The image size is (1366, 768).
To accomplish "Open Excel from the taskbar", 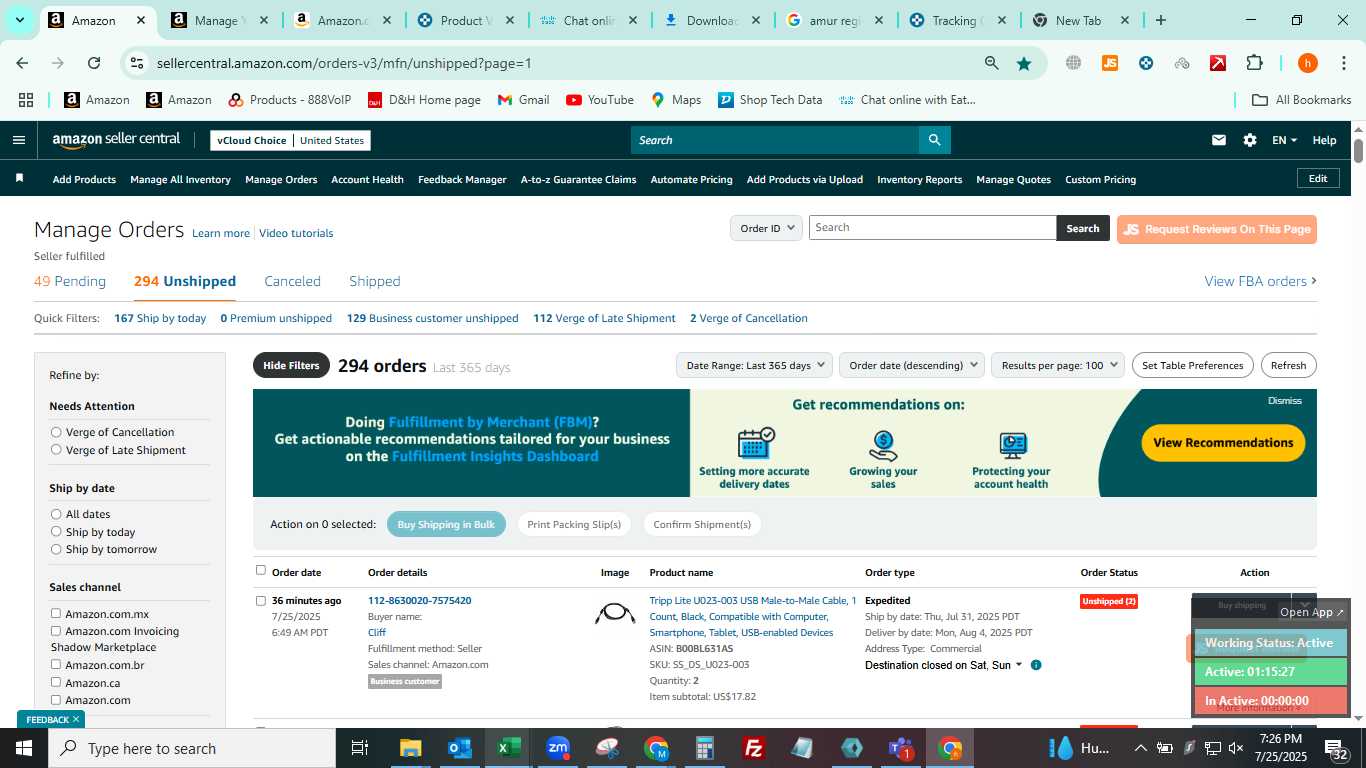I will 509,748.
